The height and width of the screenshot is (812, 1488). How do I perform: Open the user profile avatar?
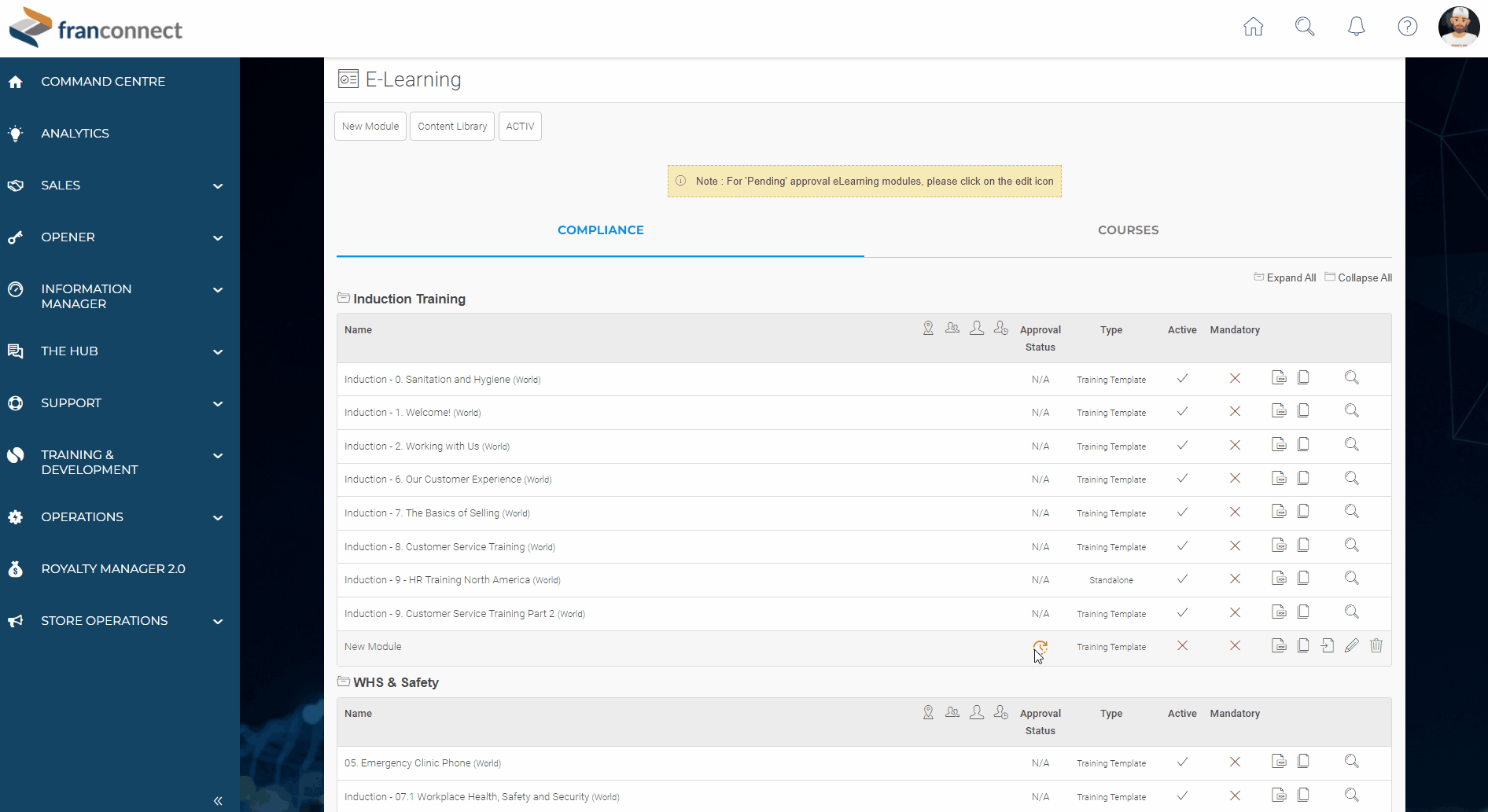tap(1458, 27)
